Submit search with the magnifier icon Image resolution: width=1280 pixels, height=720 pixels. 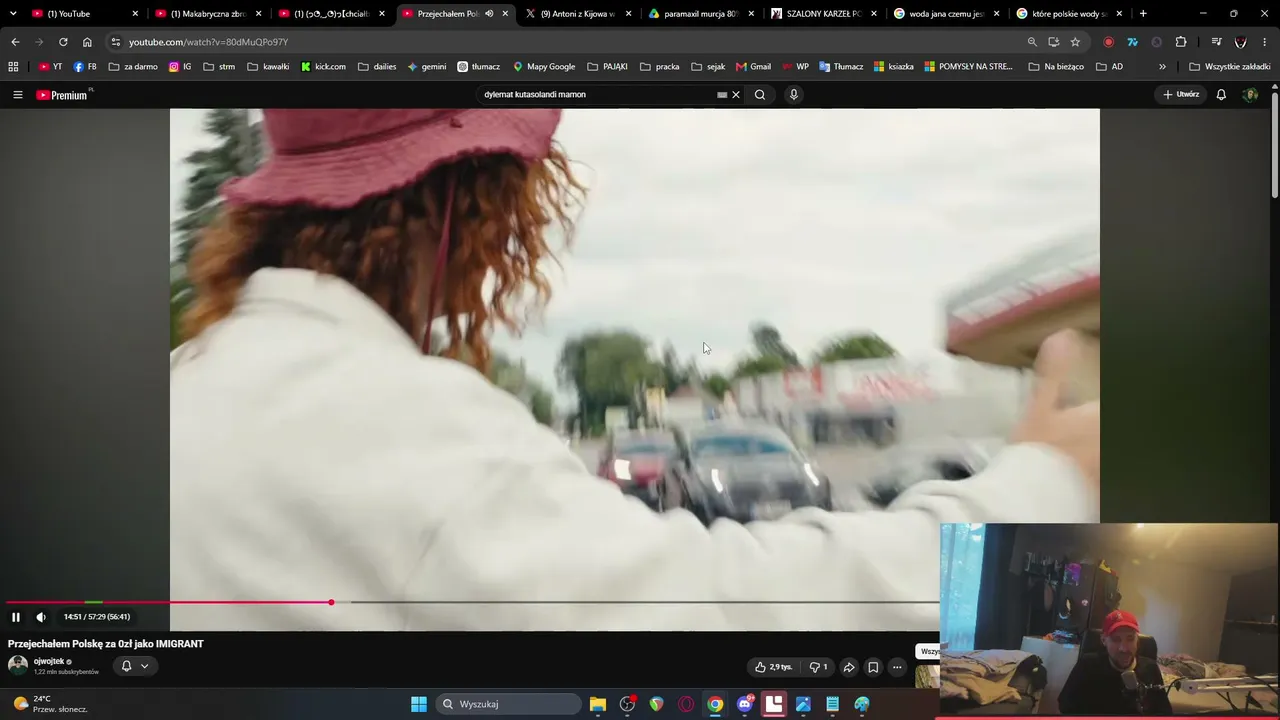760,95
